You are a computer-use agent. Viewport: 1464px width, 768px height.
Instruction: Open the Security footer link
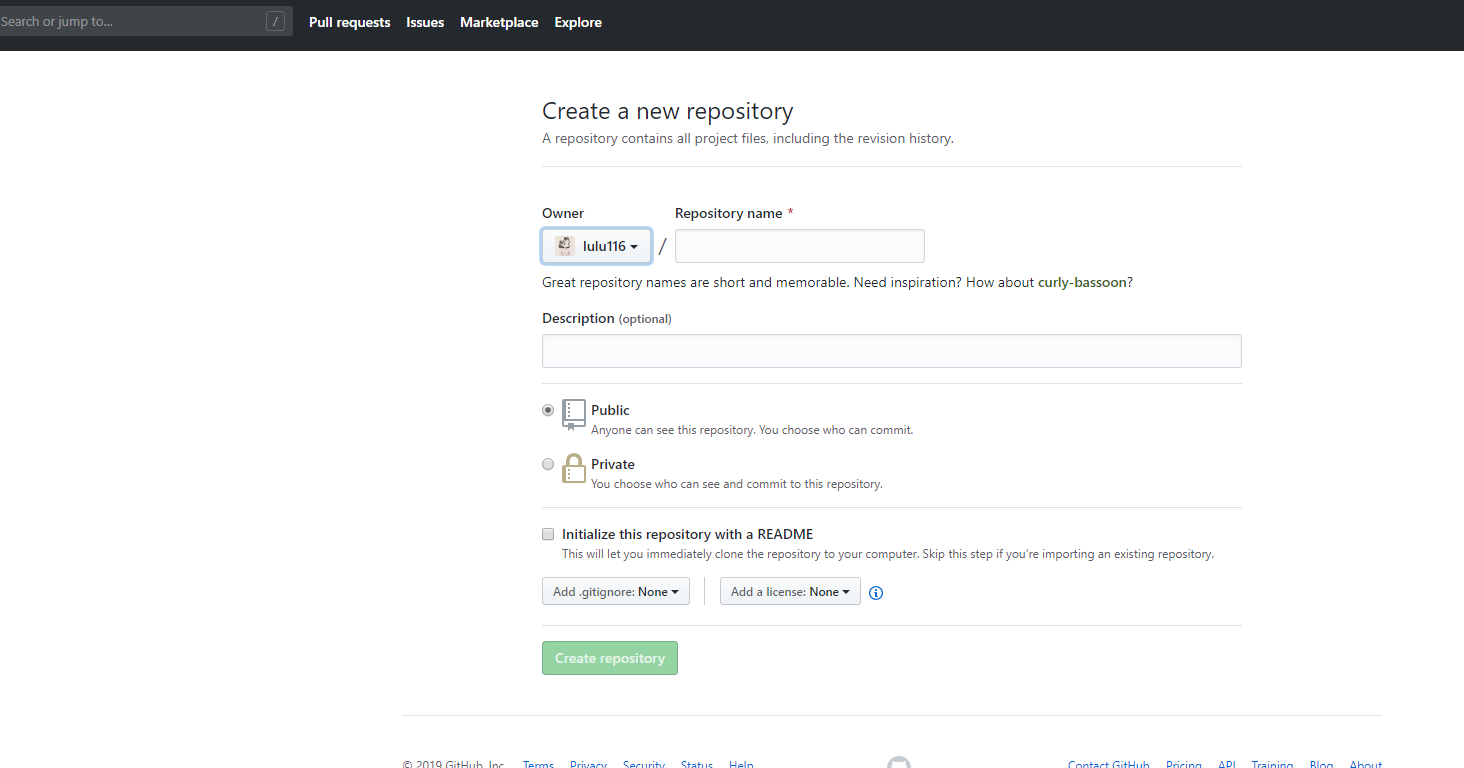tap(644, 765)
